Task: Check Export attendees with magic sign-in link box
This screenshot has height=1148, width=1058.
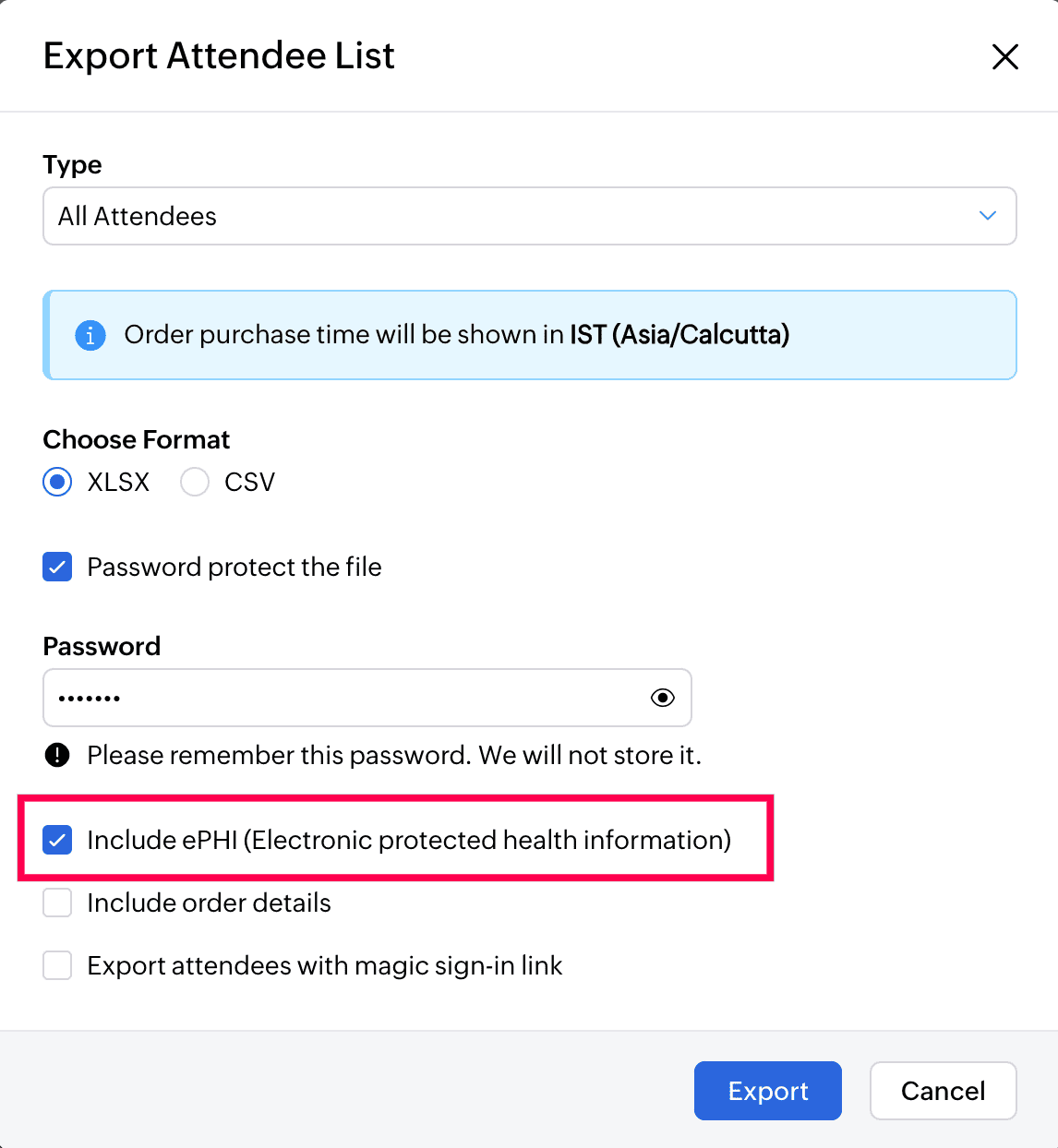Action: point(57,965)
